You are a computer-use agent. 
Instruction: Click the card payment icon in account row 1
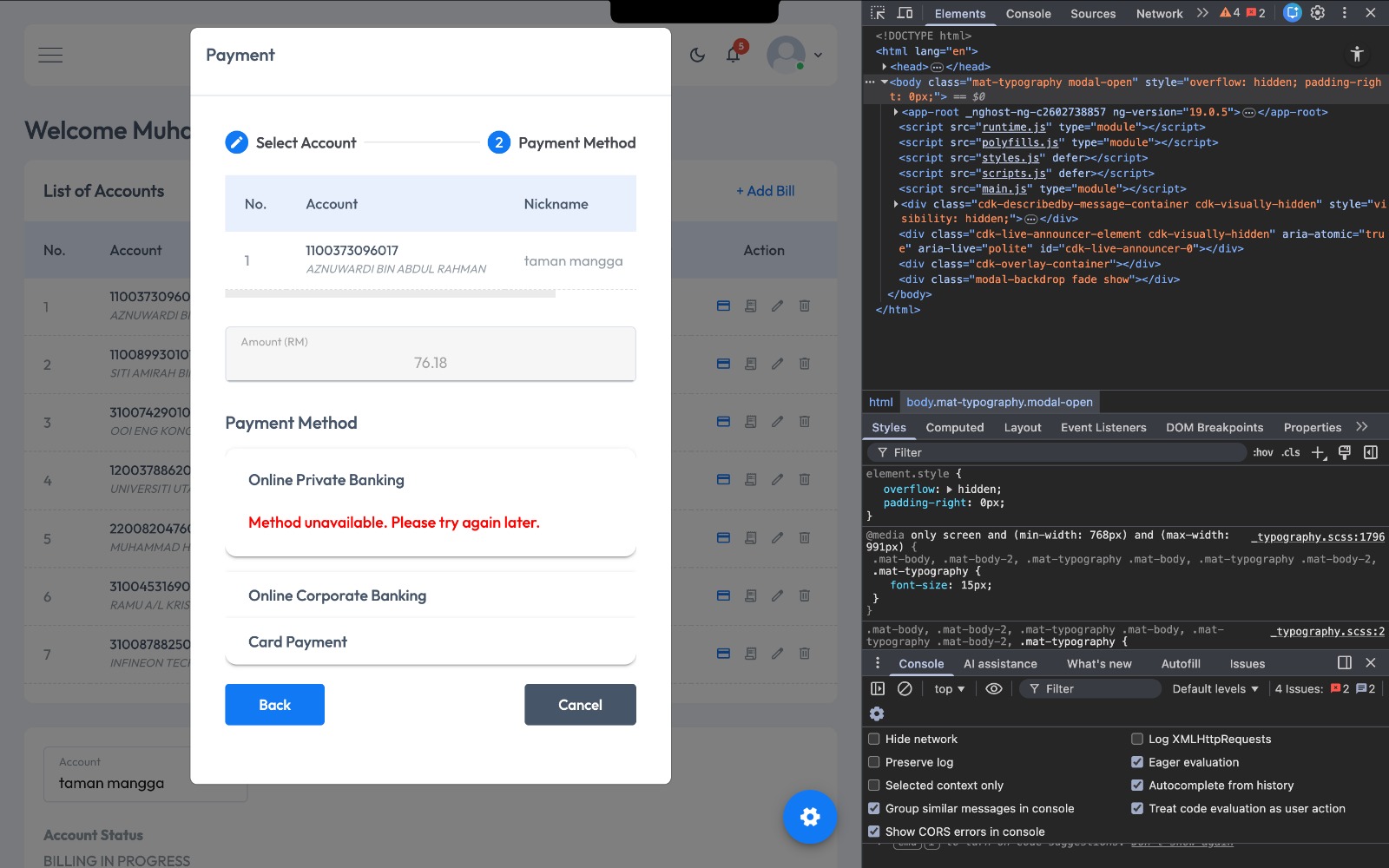[x=723, y=306]
